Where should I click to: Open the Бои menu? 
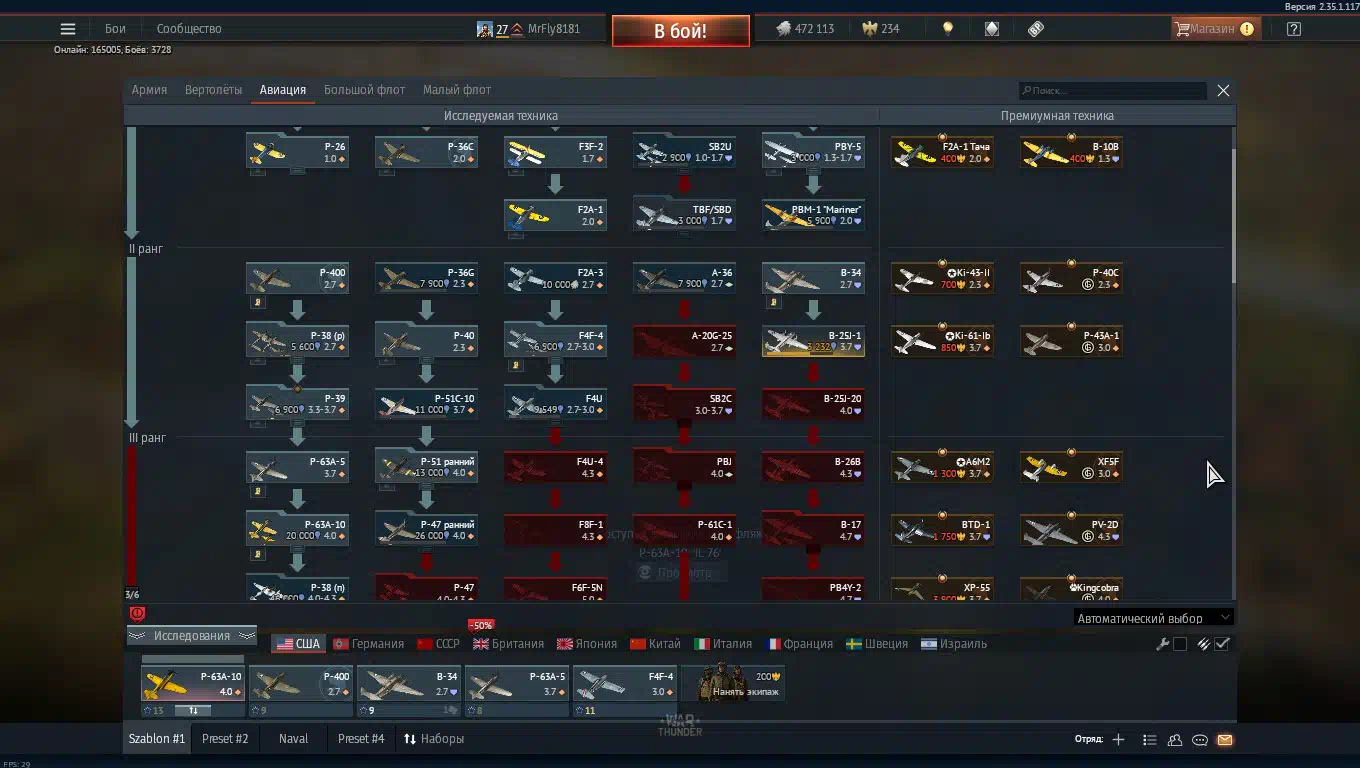click(x=115, y=29)
